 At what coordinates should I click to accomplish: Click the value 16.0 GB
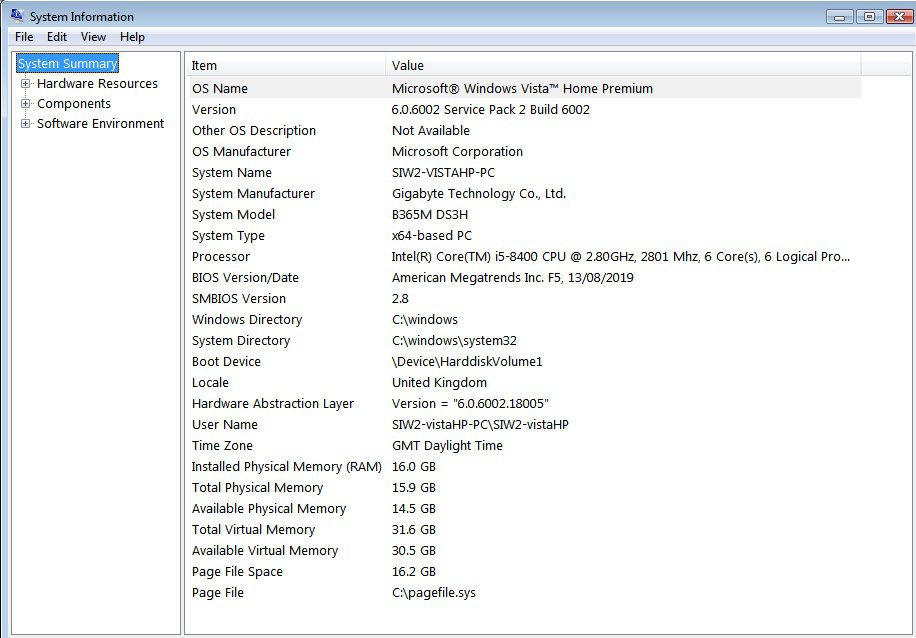point(414,467)
